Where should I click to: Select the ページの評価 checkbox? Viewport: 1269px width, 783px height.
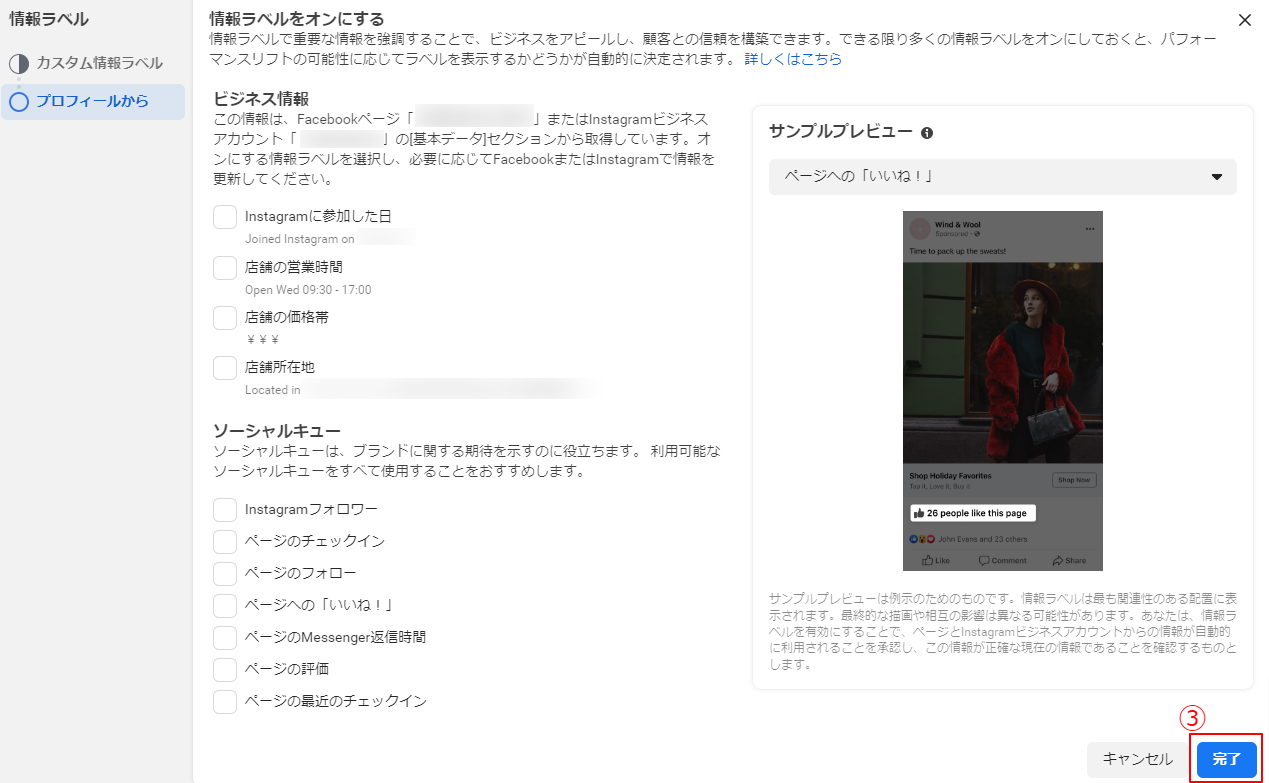[x=225, y=670]
